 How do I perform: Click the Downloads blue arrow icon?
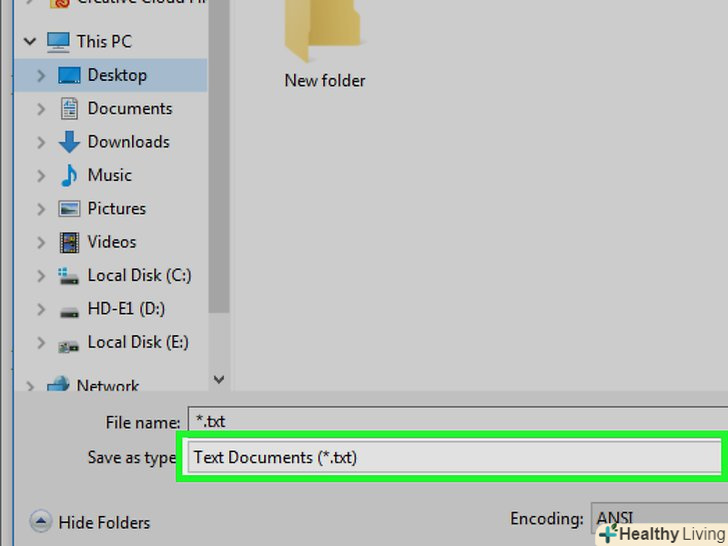pyautogui.click(x=69, y=142)
